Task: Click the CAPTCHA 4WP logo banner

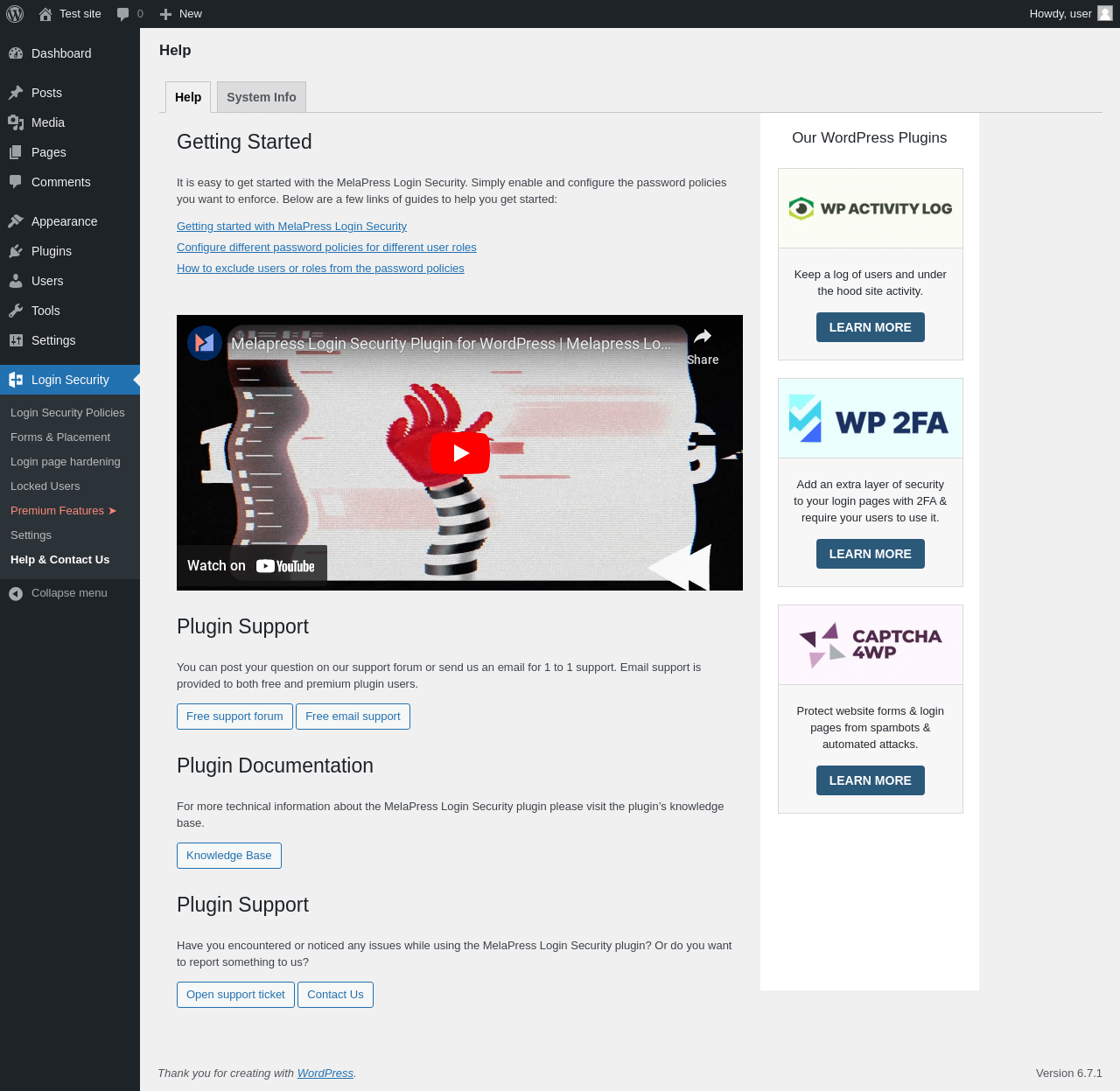Action: (x=871, y=645)
